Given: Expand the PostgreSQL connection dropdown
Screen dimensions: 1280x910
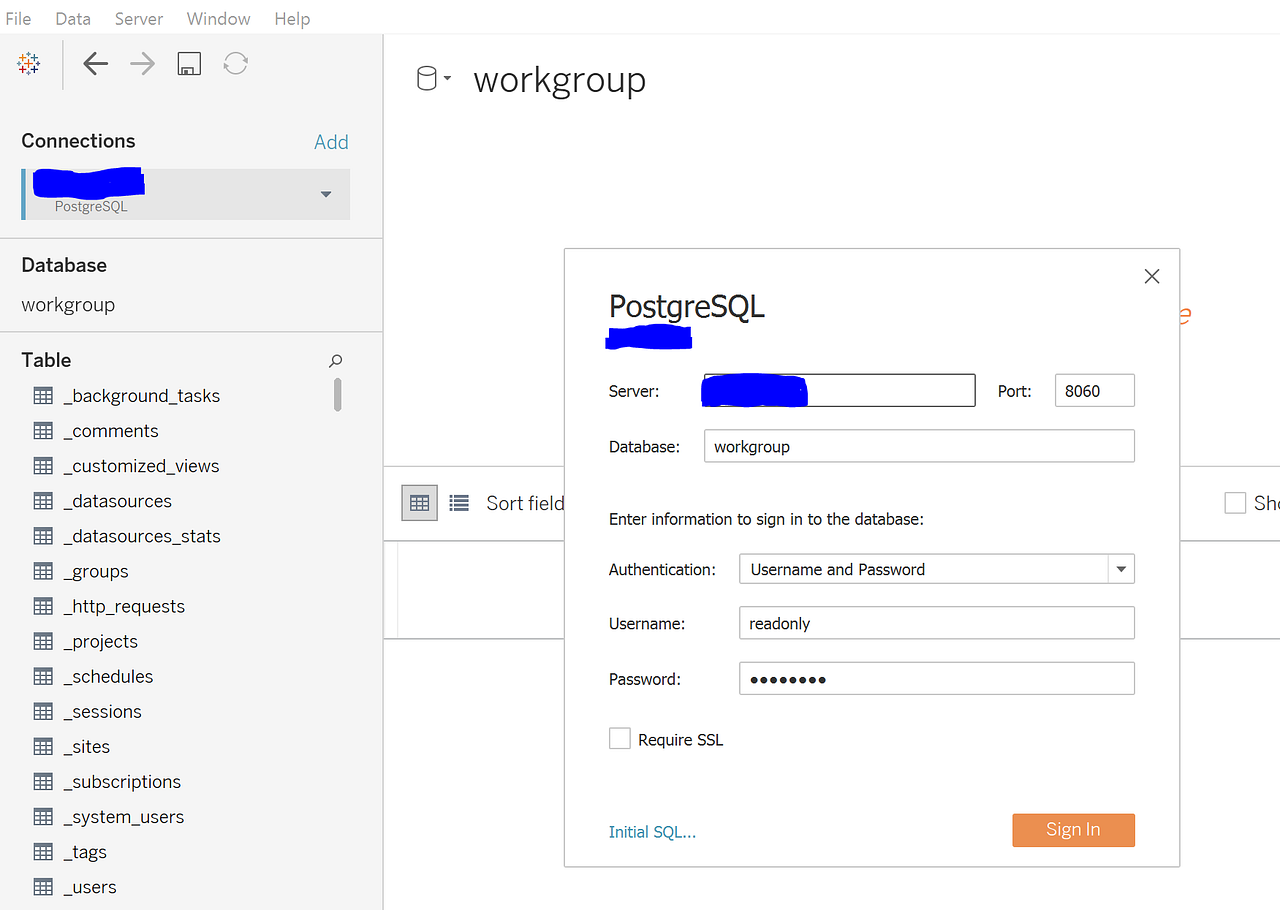Looking at the screenshot, I should (325, 195).
